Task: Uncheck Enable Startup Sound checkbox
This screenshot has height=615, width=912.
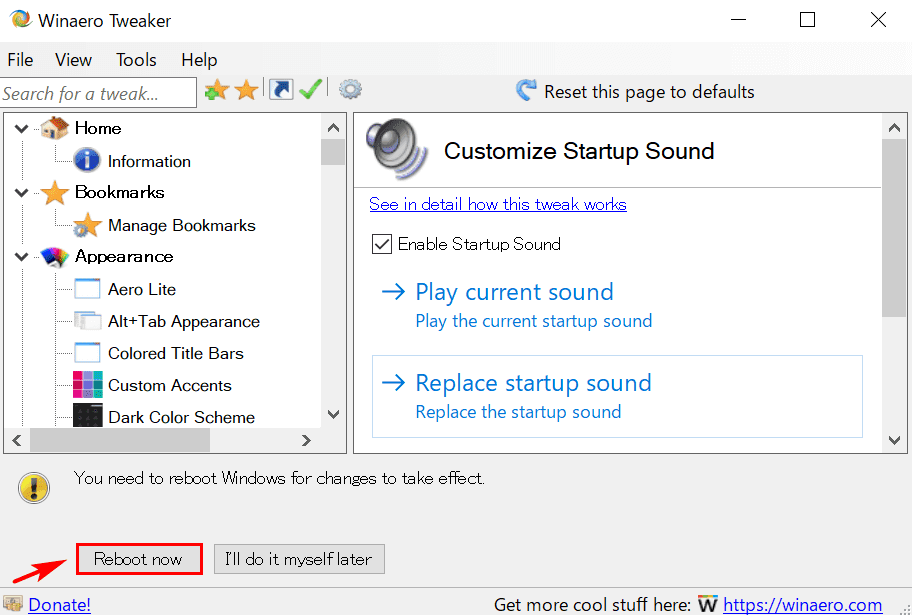Action: tap(382, 244)
